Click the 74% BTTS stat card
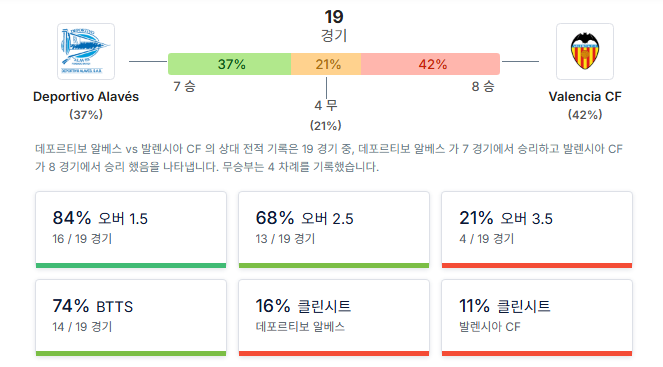 coord(131,318)
